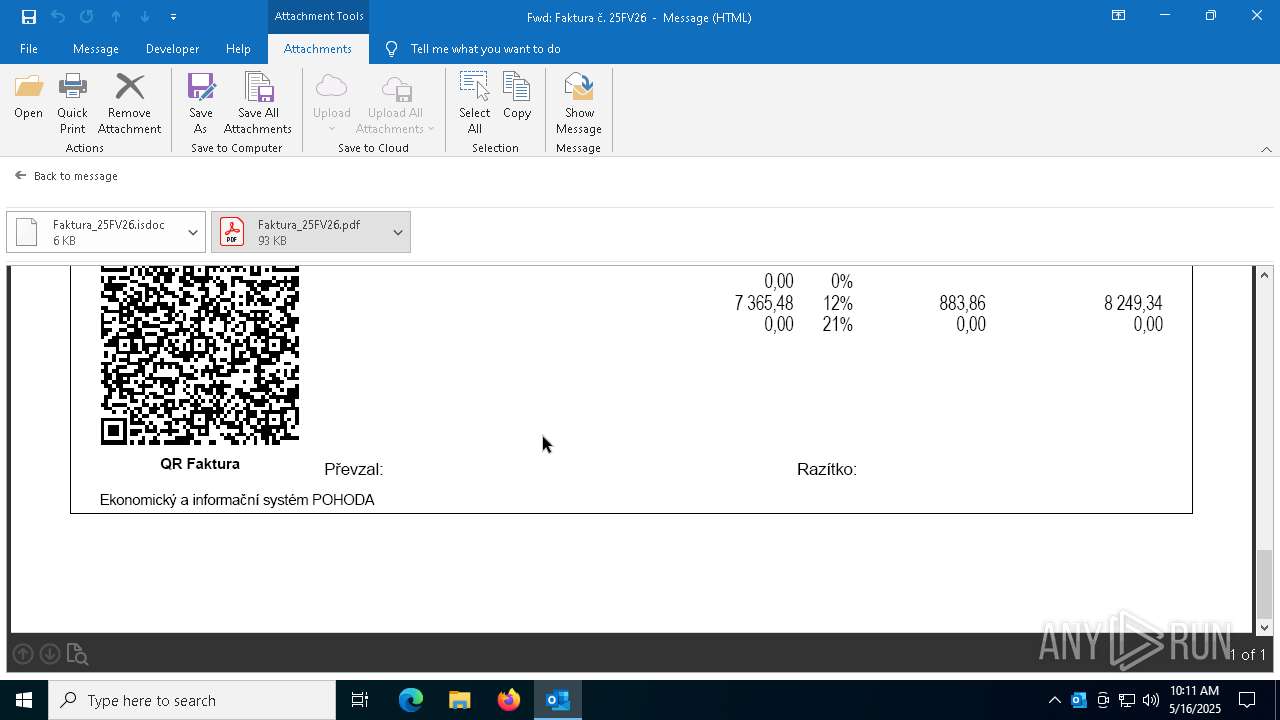Open the Ribbon Display Options button
The width and height of the screenshot is (1280, 720).
tap(1118, 16)
